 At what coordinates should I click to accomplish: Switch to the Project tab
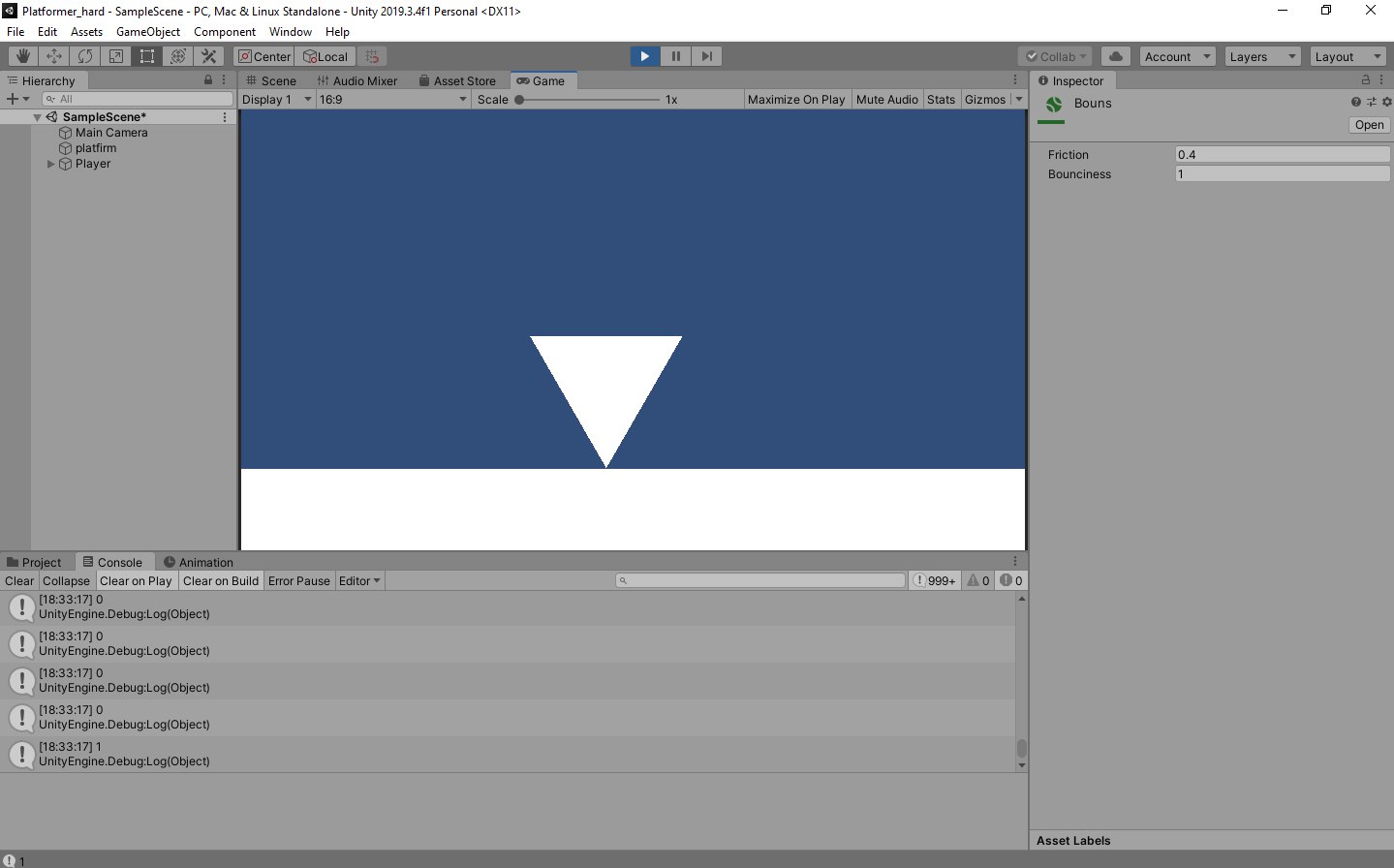click(34, 562)
